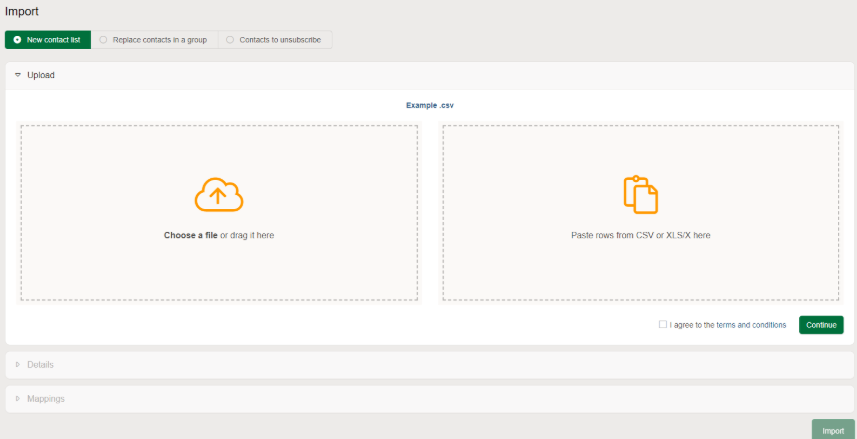
Task: Click the triangle arrow beside Mappings
Action: [18, 399]
